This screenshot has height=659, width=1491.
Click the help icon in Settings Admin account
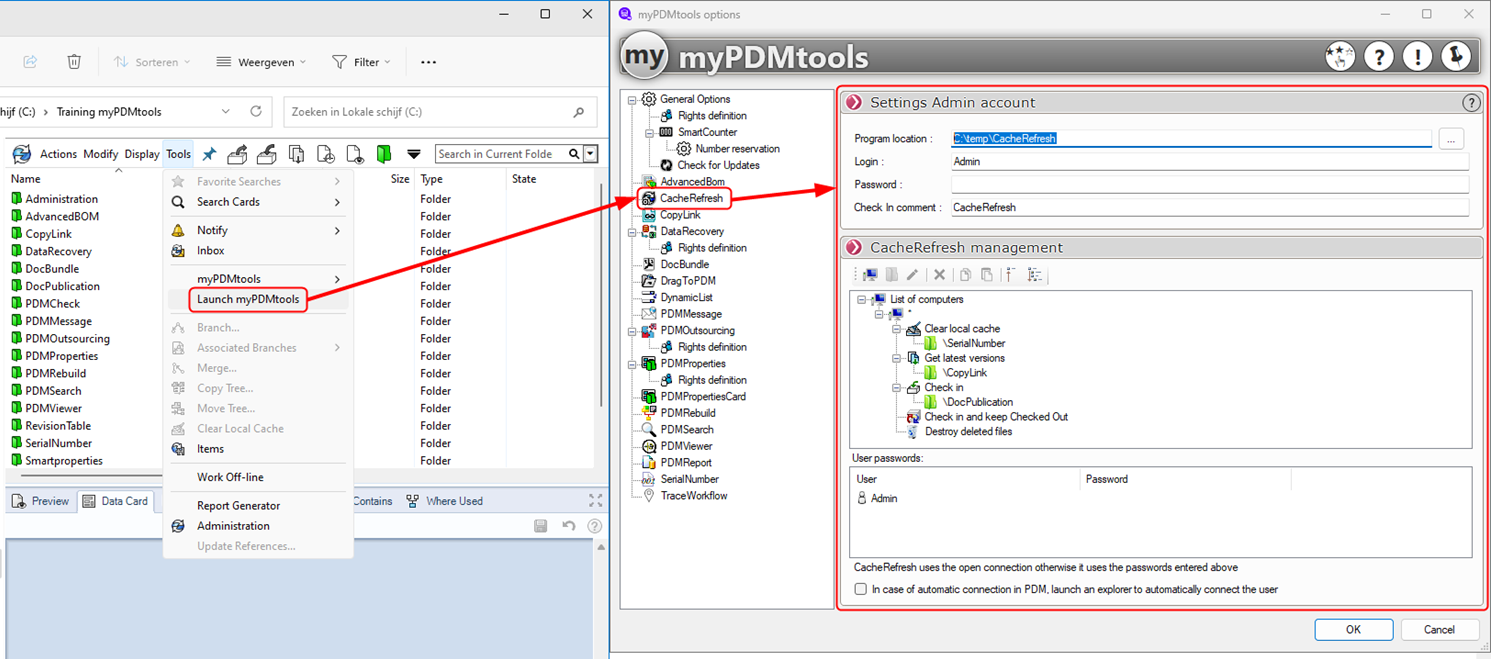tap(1471, 103)
